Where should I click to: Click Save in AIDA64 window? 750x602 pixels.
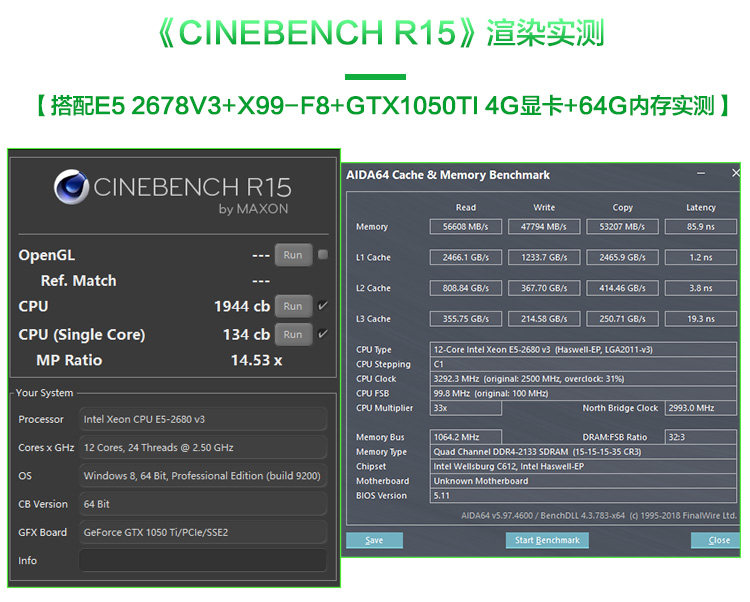pos(375,540)
